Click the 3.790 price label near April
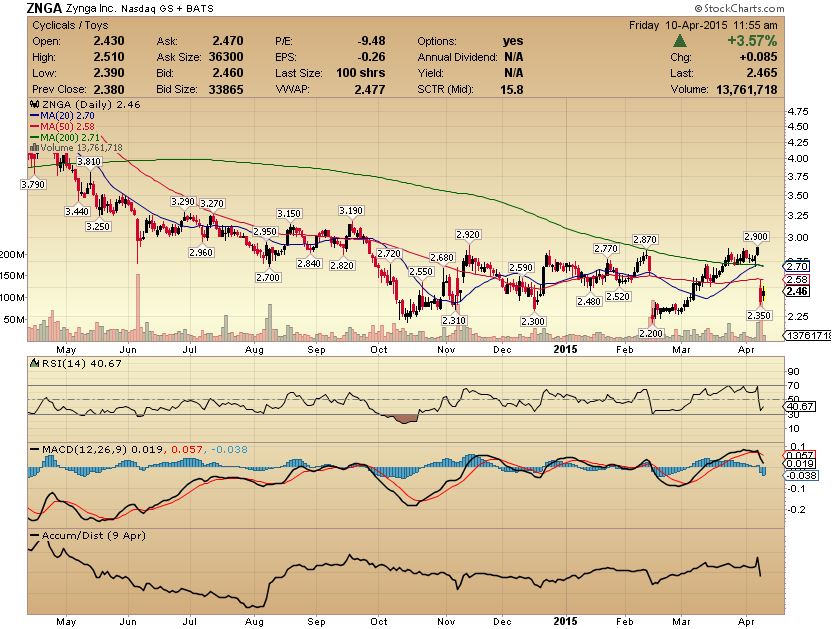This screenshot has height=629, width=834. coord(33,184)
